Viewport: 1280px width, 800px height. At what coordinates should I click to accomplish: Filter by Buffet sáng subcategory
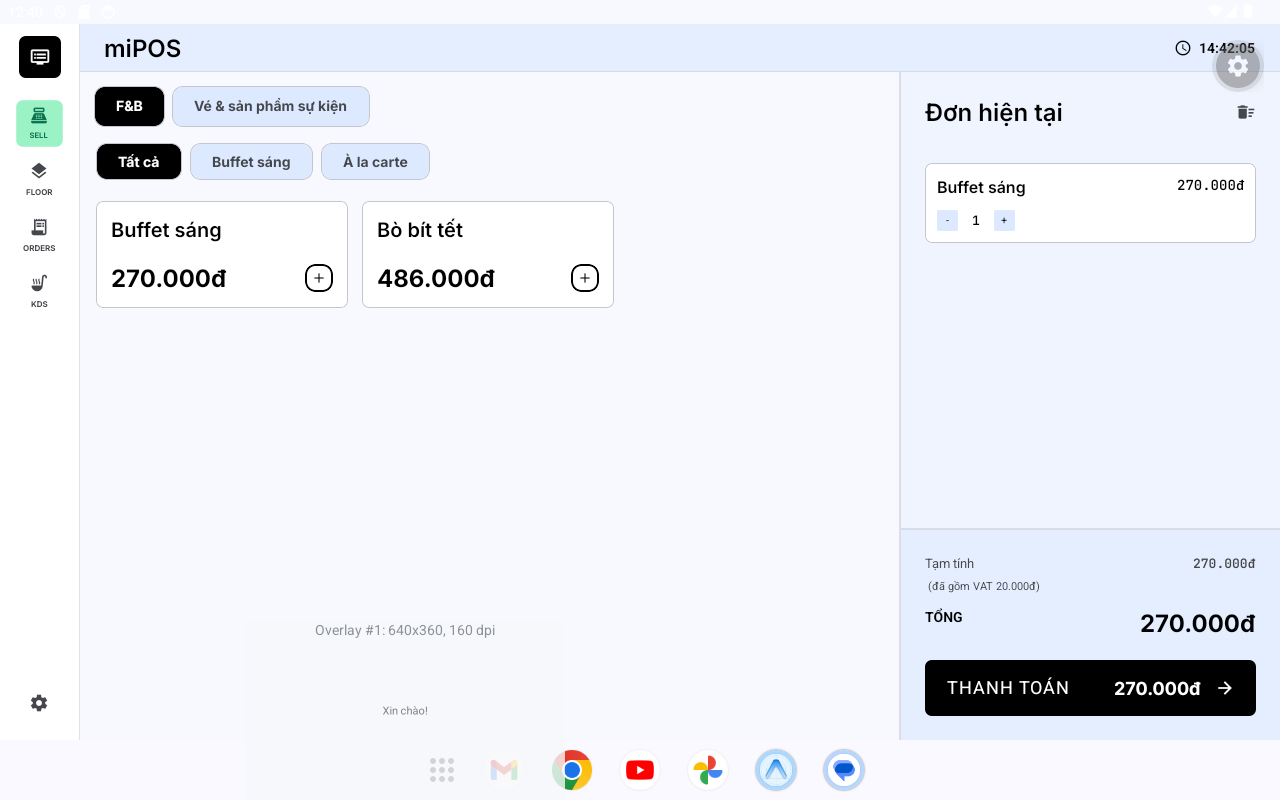(251, 162)
